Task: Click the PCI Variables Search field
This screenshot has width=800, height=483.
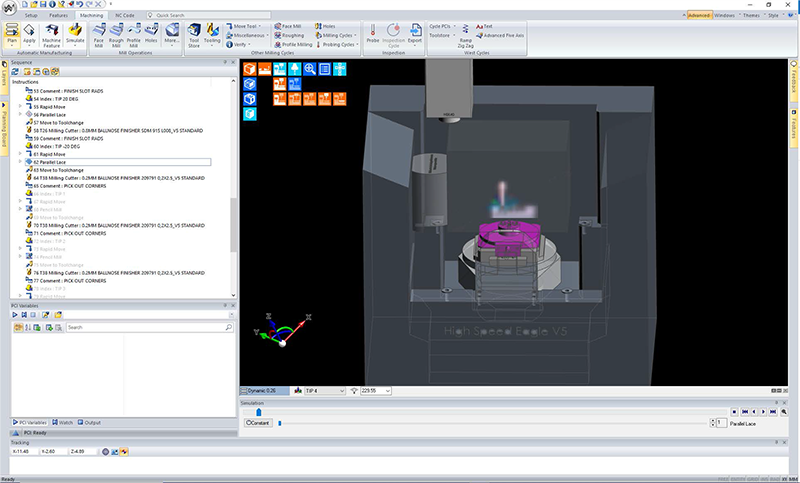Action: 149,327
